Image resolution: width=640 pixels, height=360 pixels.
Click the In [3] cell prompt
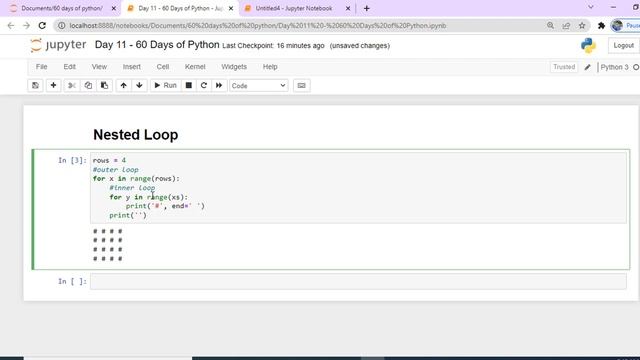point(72,160)
